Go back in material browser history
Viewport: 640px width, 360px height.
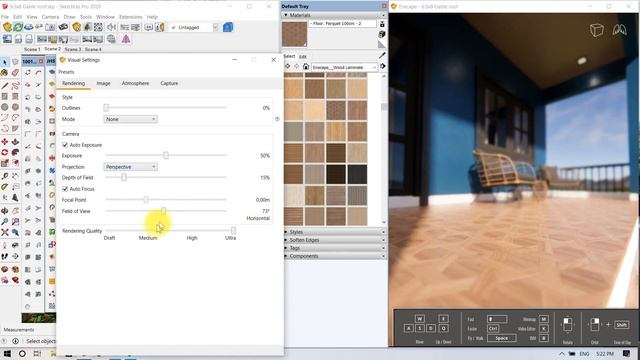(288, 66)
